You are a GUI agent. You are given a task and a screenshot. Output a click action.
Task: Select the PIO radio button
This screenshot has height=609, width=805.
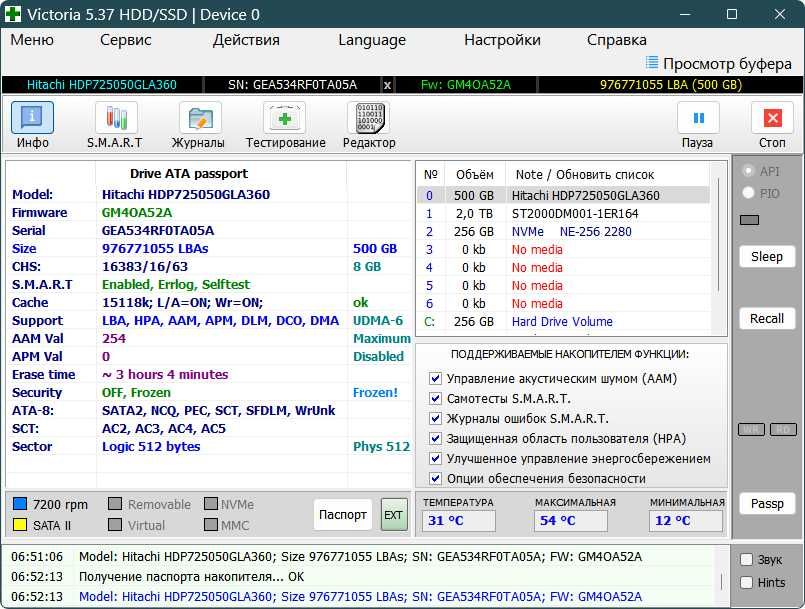749,193
